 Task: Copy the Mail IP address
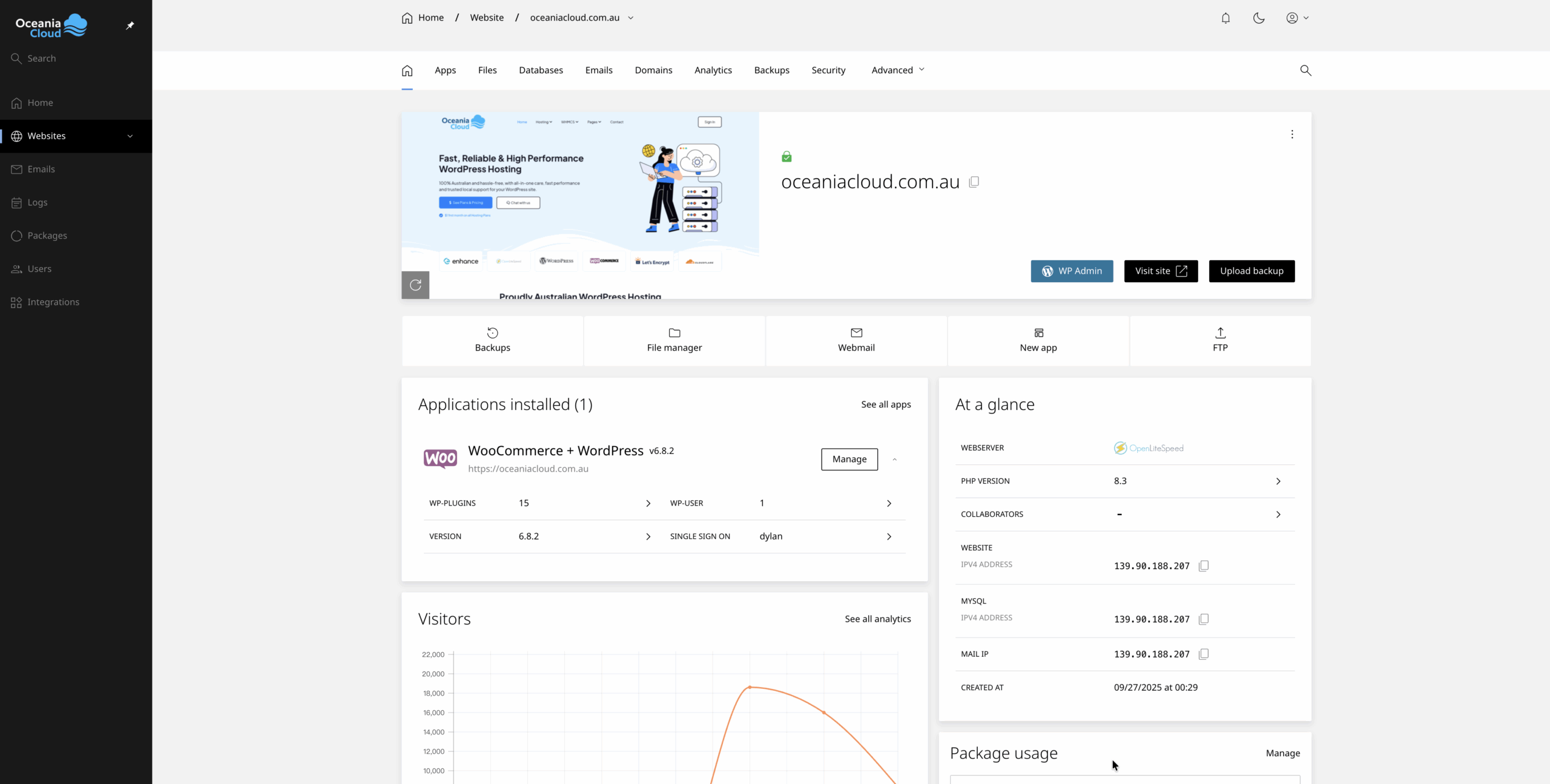[1204, 654]
